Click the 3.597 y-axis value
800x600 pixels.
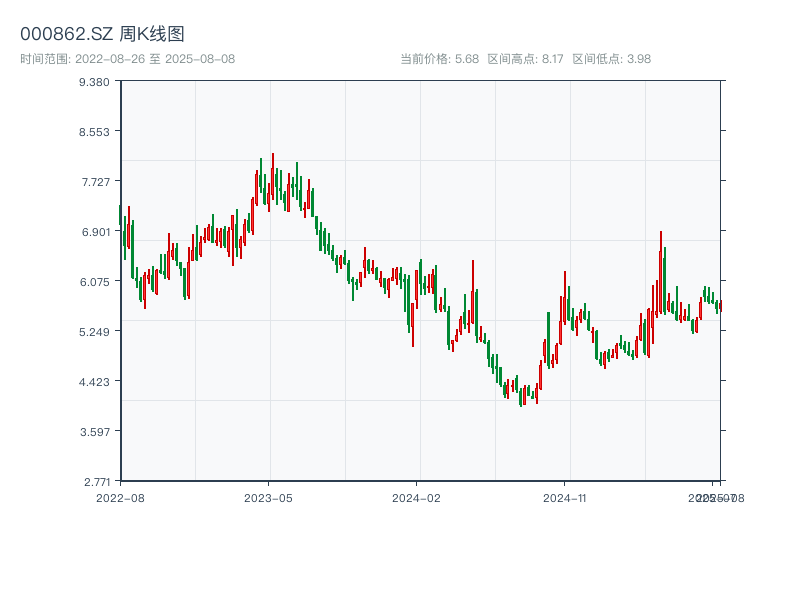[x=94, y=432]
